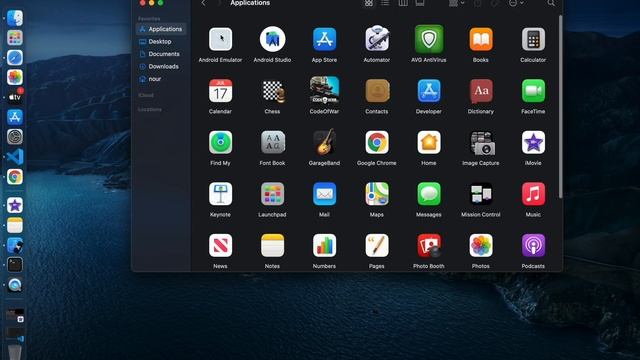Open the Finder action menu dropdown
The width and height of the screenshot is (640, 360).
pos(516,3)
